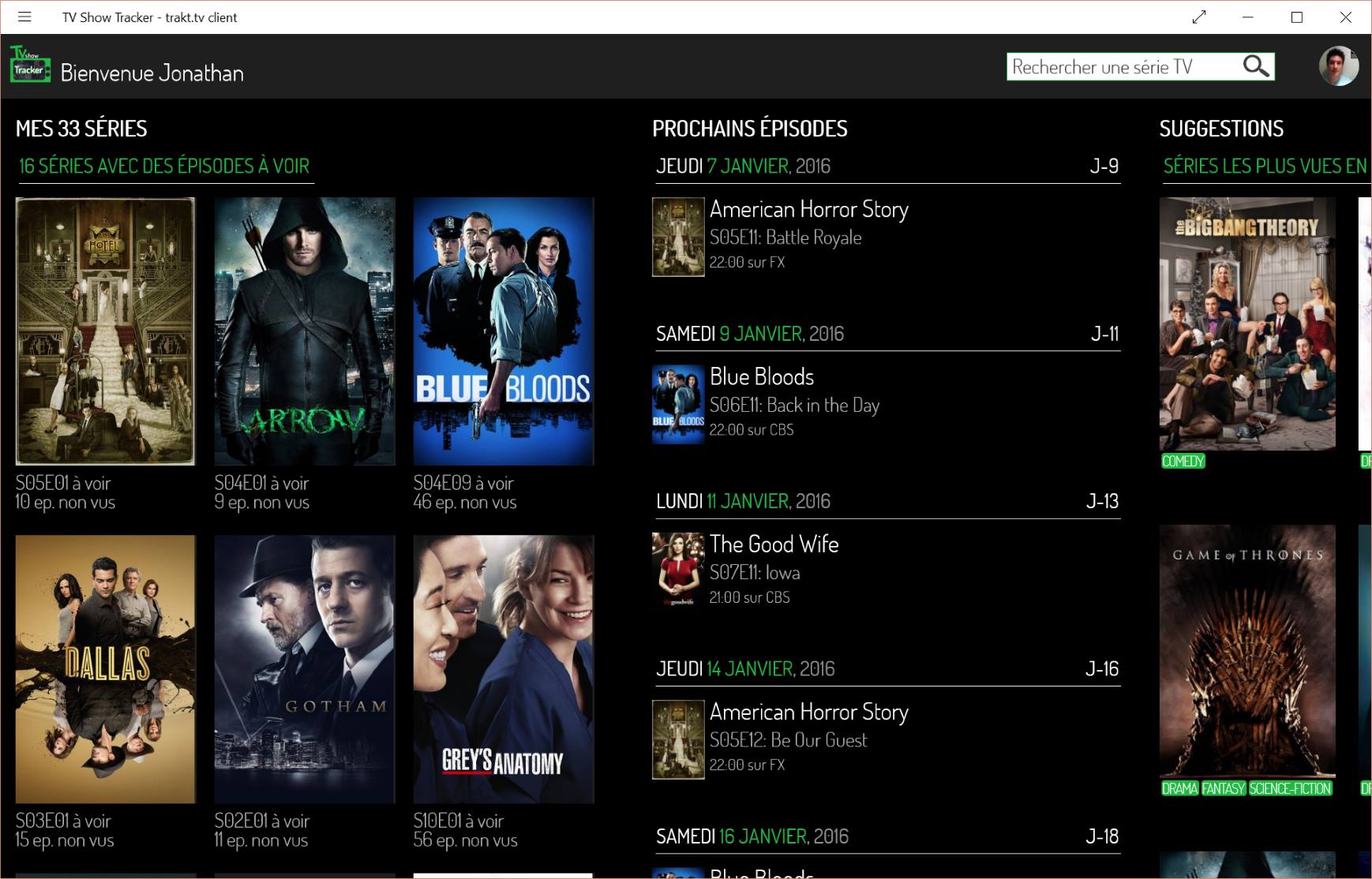Select the Game of Thrones suggestion poster
The width and height of the screenshot is (1372, 879).
(x=1247, y=651)
